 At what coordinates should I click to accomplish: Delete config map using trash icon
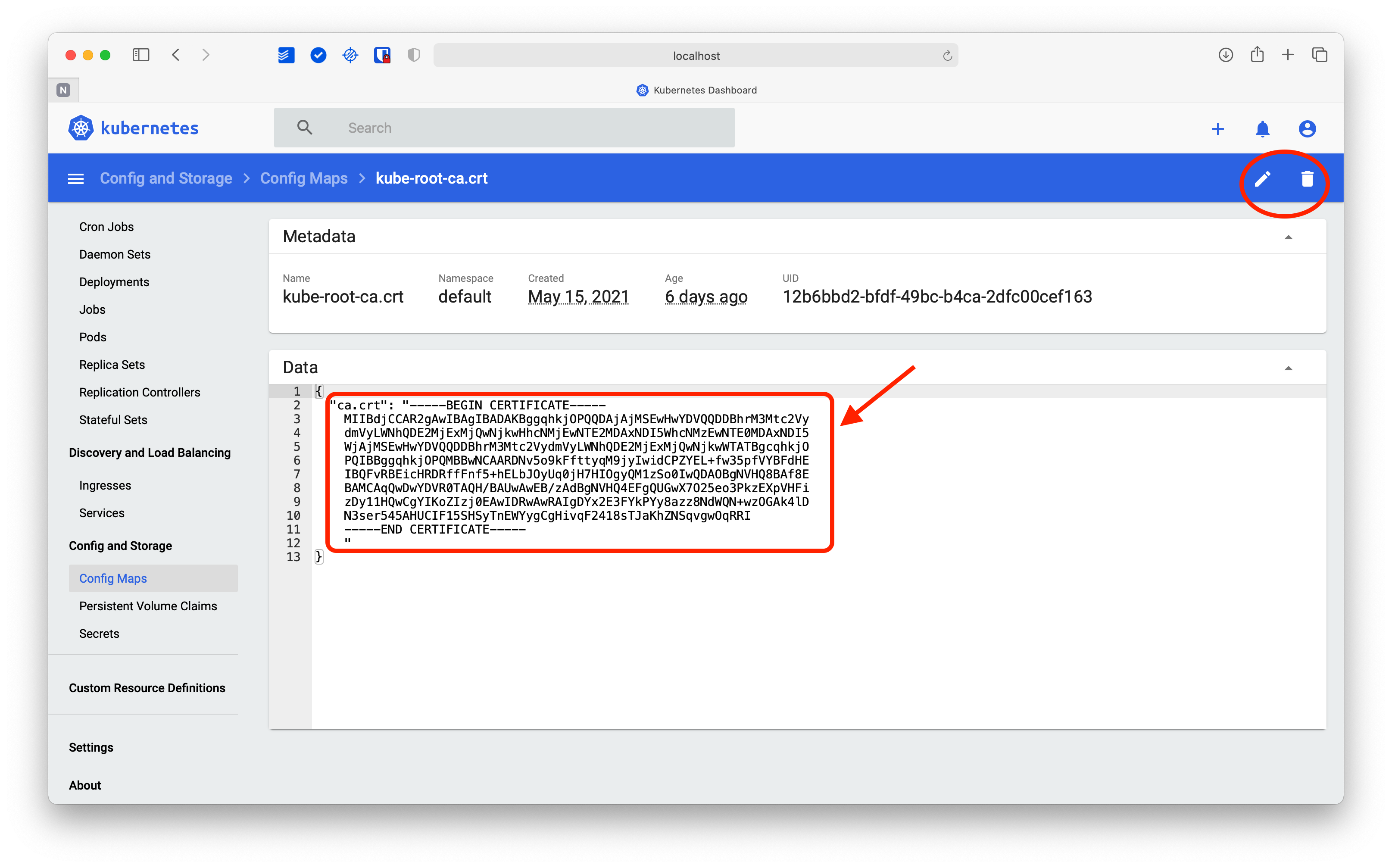[1307, 179]
